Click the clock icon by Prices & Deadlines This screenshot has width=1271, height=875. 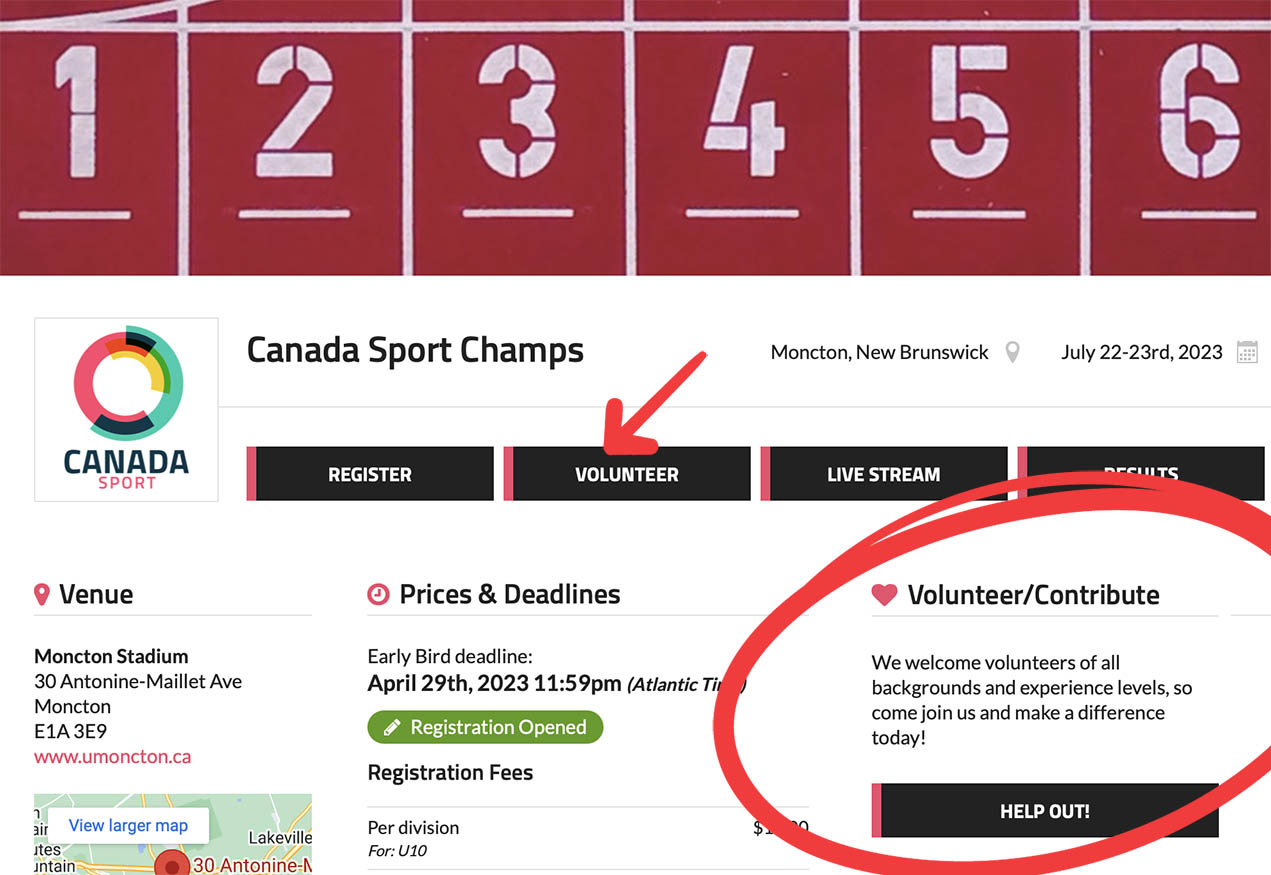pos(378,594)
